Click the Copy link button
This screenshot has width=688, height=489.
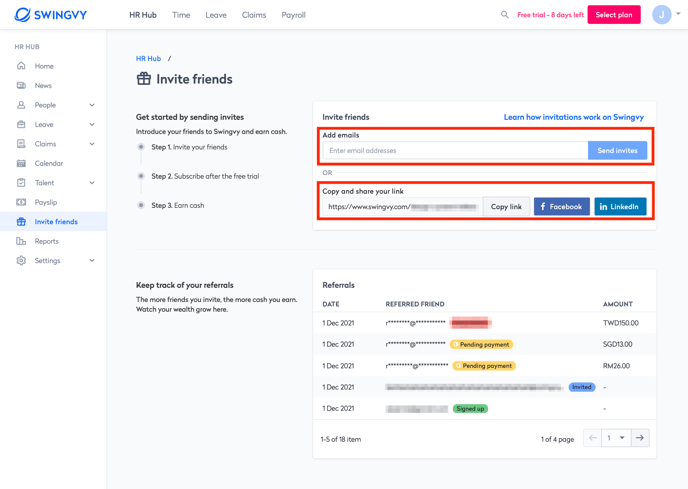[x=506, y=207]
